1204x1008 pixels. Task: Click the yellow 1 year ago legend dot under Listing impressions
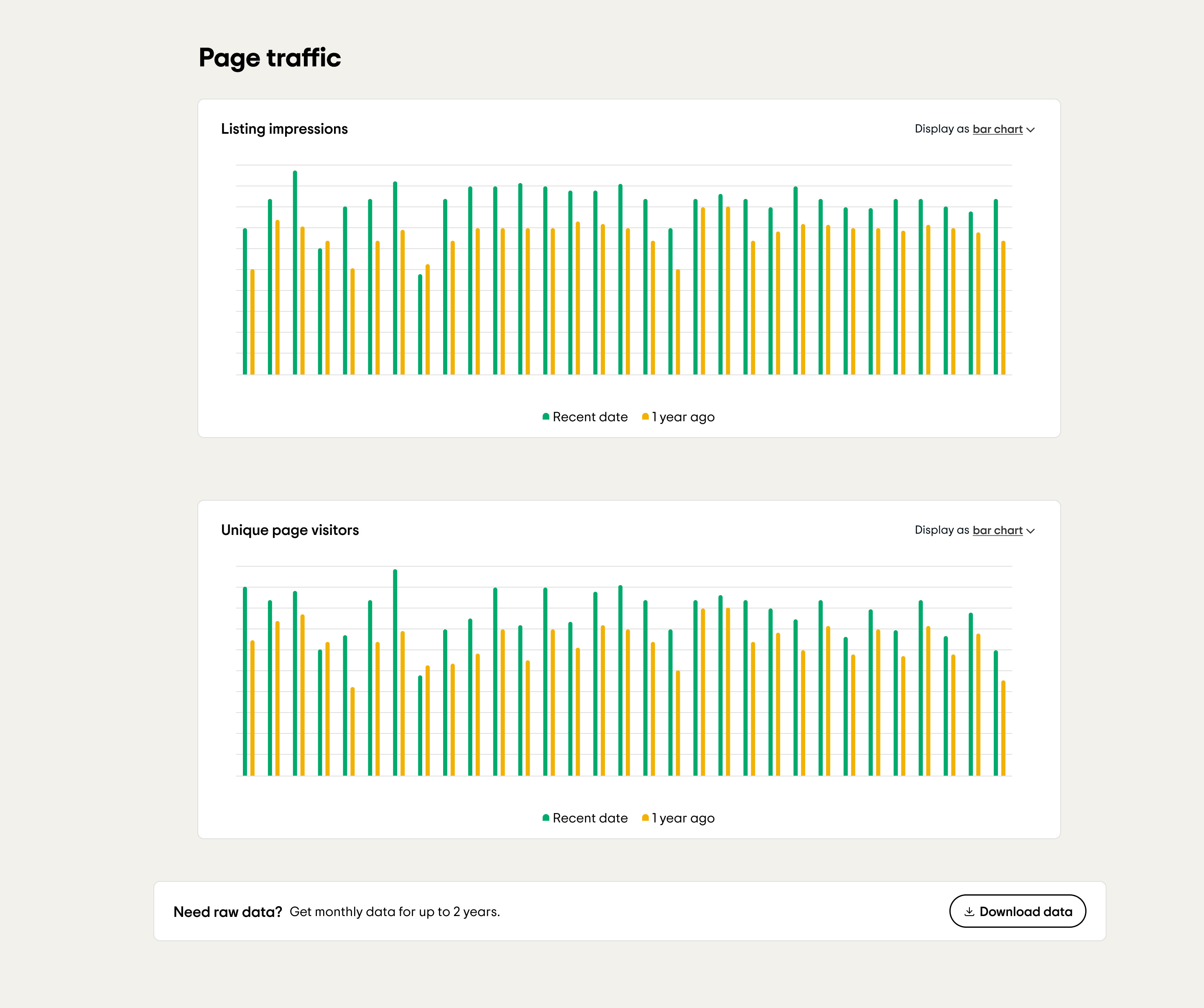pyautogui.click(x=645, y=417)
